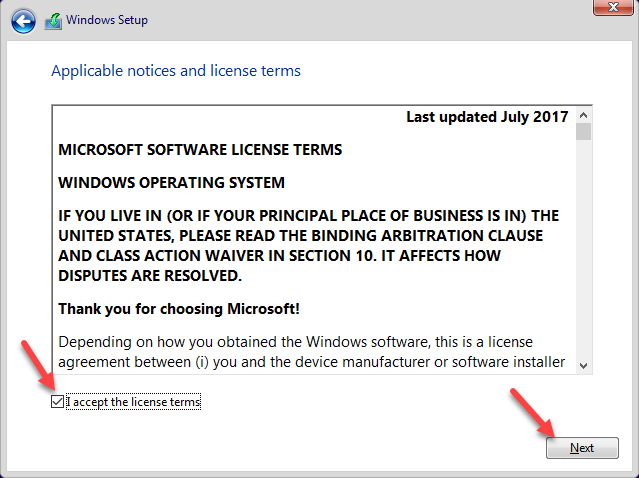
Task: Click the "Last updated July 2017" line
Action: point(487,117)
